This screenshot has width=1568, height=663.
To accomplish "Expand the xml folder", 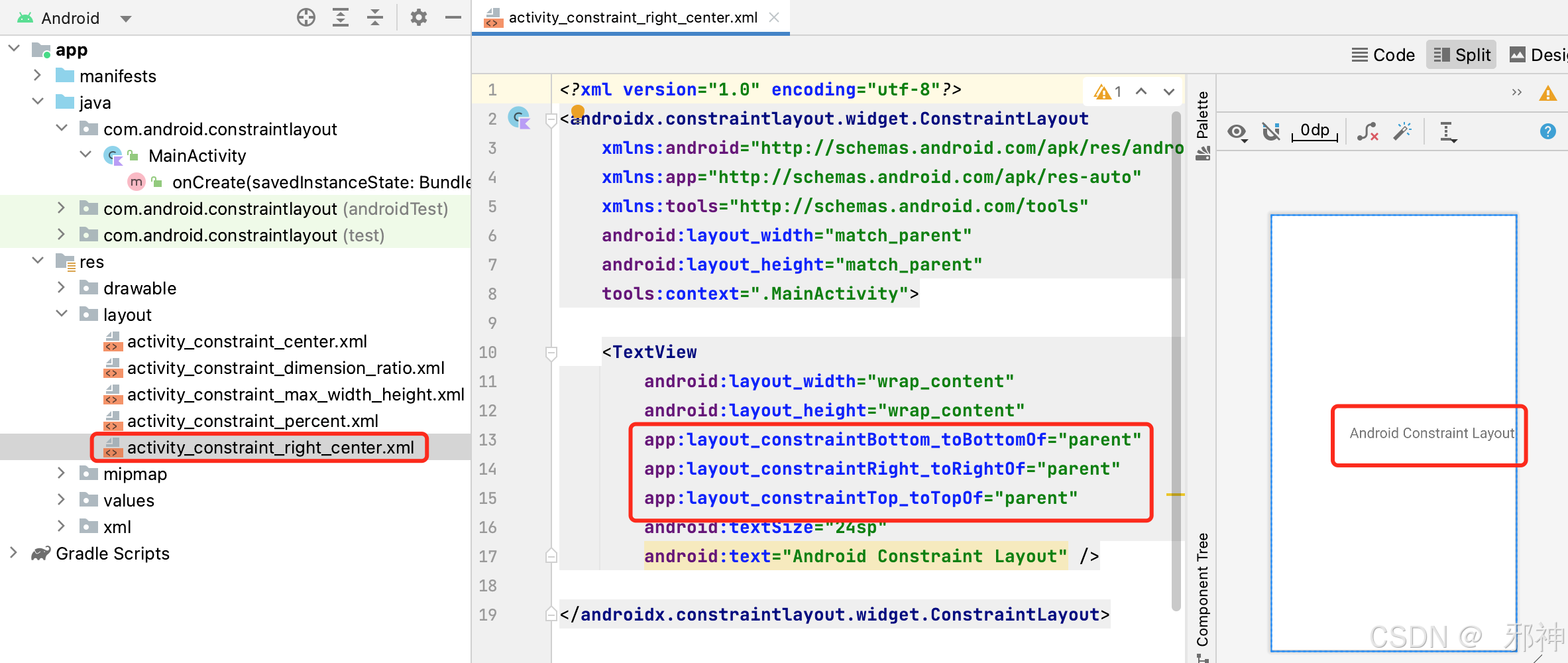I will 62,526.
